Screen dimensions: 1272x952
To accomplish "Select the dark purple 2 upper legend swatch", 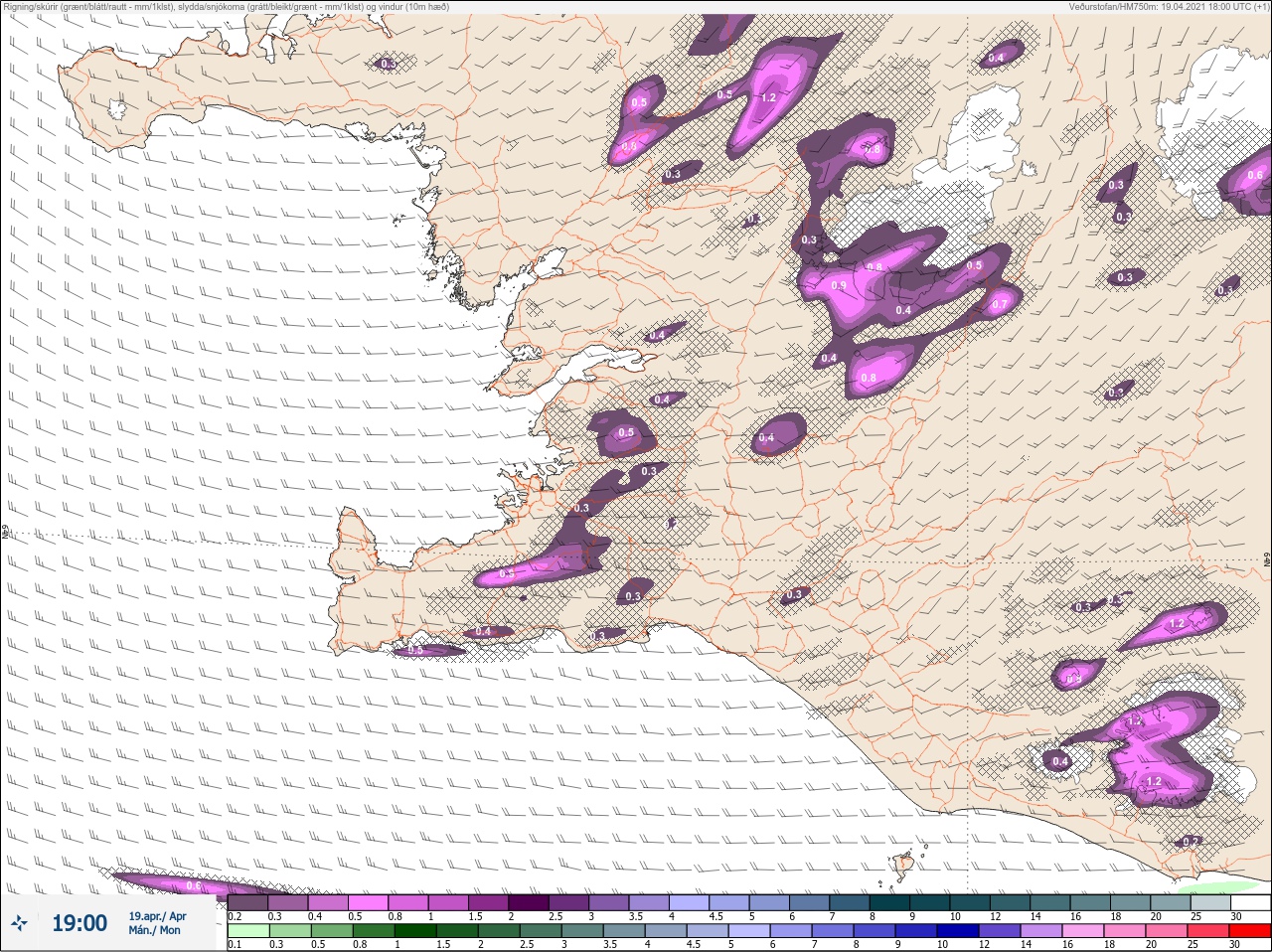I will point(529,901).
